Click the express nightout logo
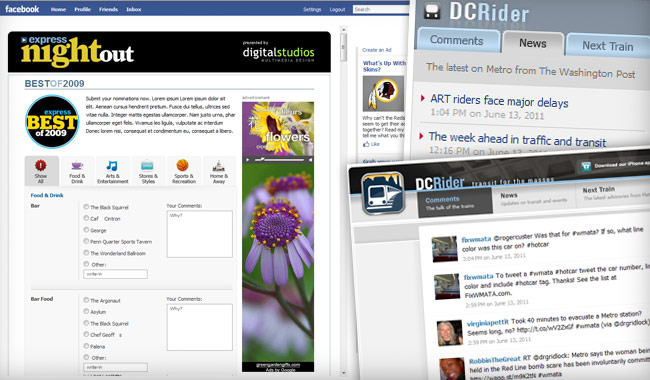This screenshot has height=380, width=650. tap(77, 52)
